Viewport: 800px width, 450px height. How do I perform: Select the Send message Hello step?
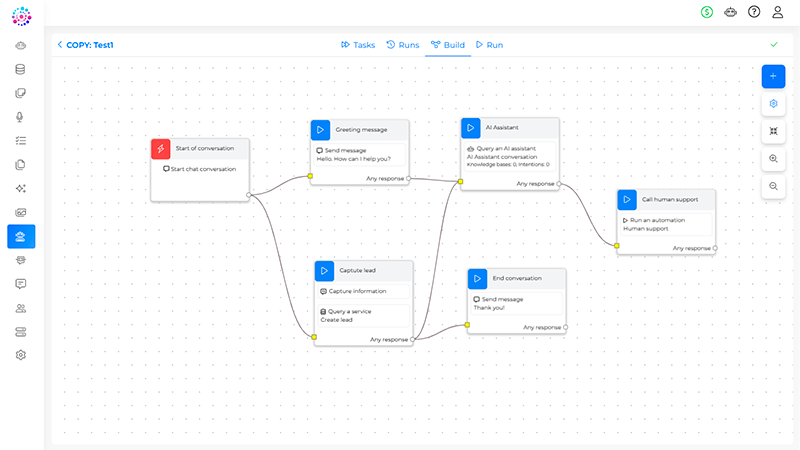358,155
